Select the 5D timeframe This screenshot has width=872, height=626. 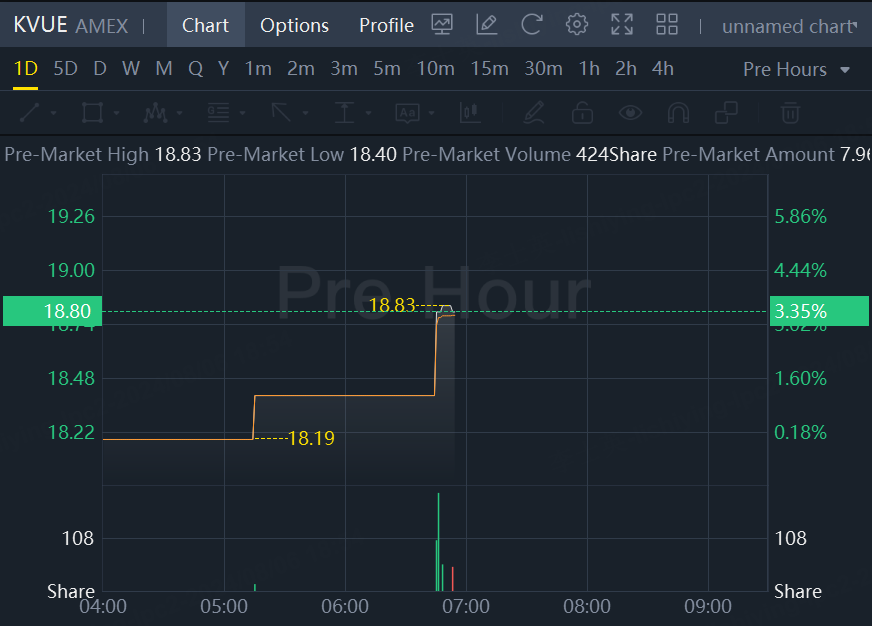pyautogui.click(x=65, y=68)
